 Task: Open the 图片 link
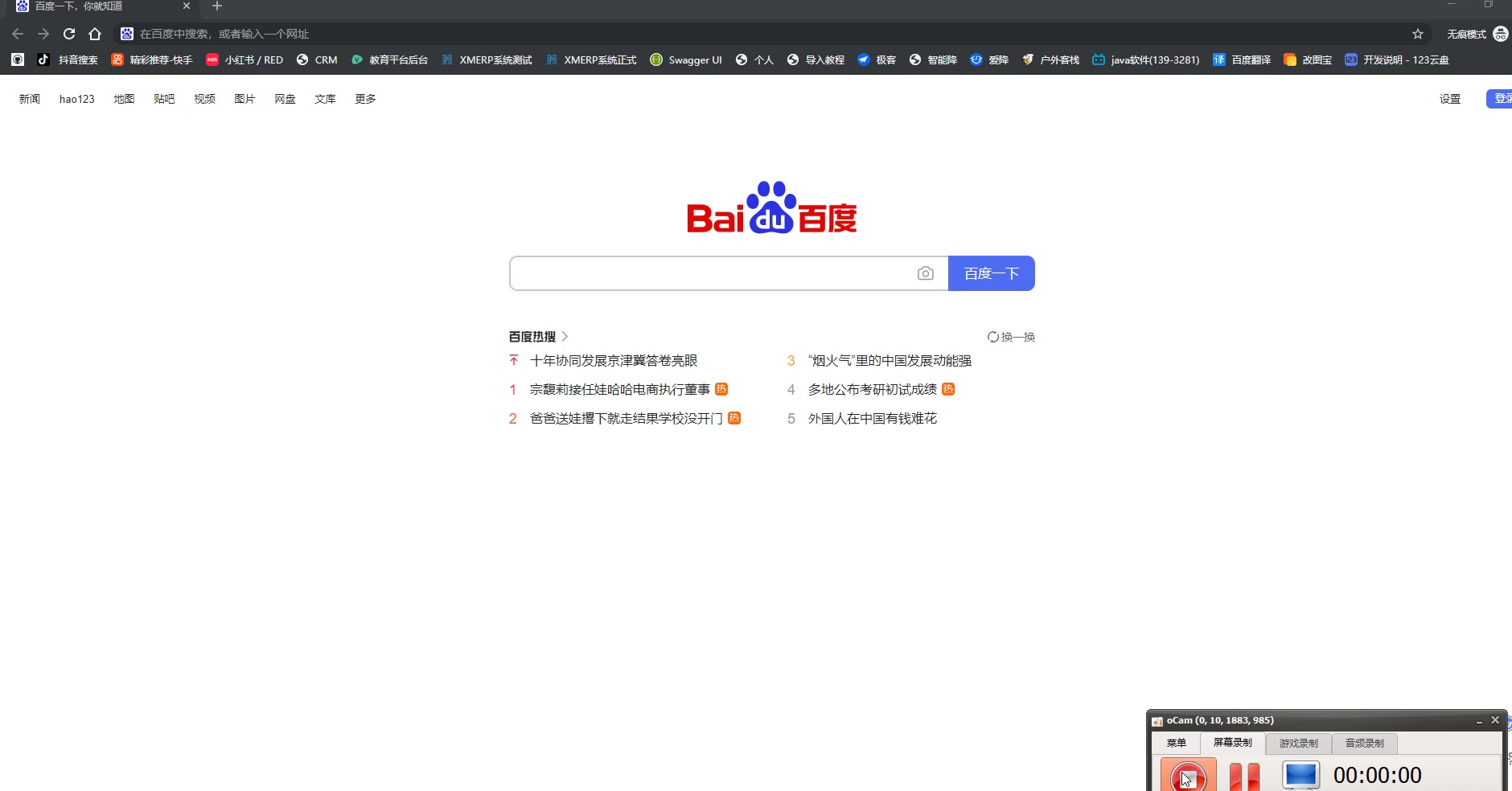244,99
